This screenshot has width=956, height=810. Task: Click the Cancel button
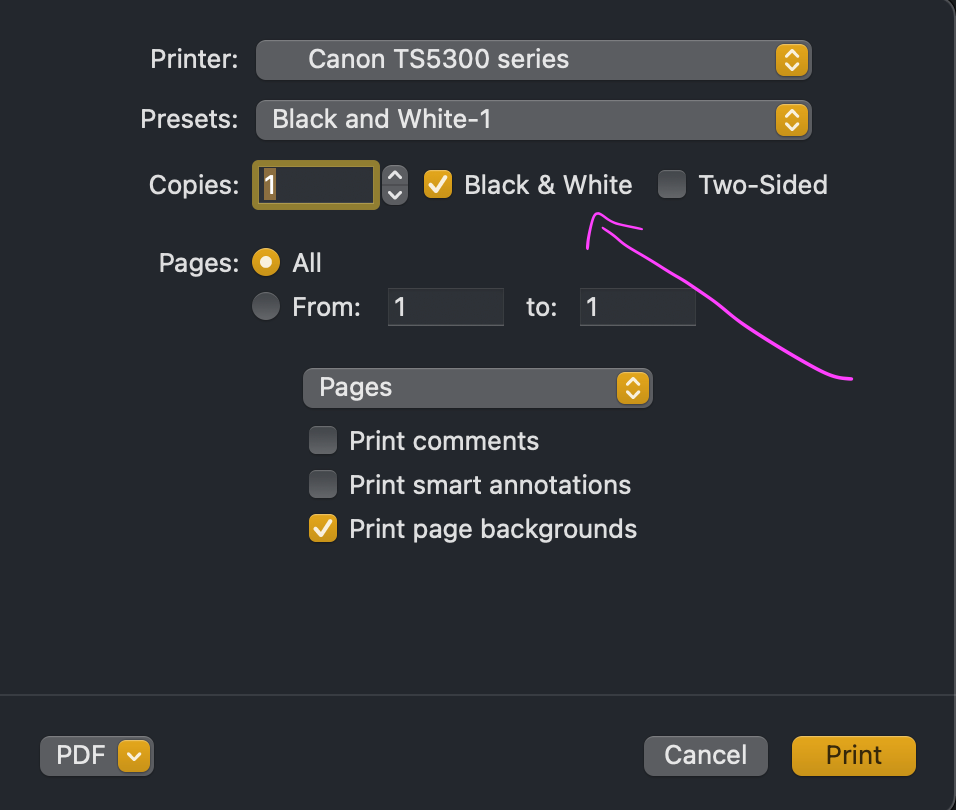point(706,756)
